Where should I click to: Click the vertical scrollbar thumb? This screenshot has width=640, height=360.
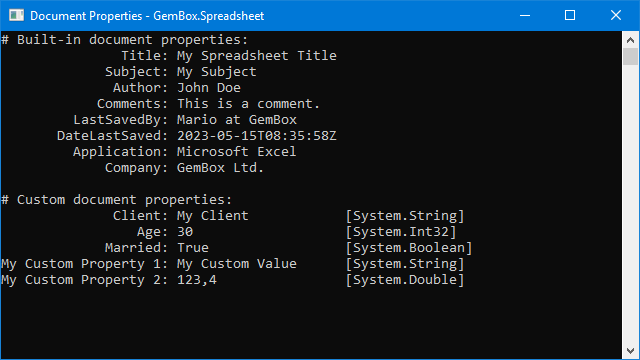coord(630,56)
